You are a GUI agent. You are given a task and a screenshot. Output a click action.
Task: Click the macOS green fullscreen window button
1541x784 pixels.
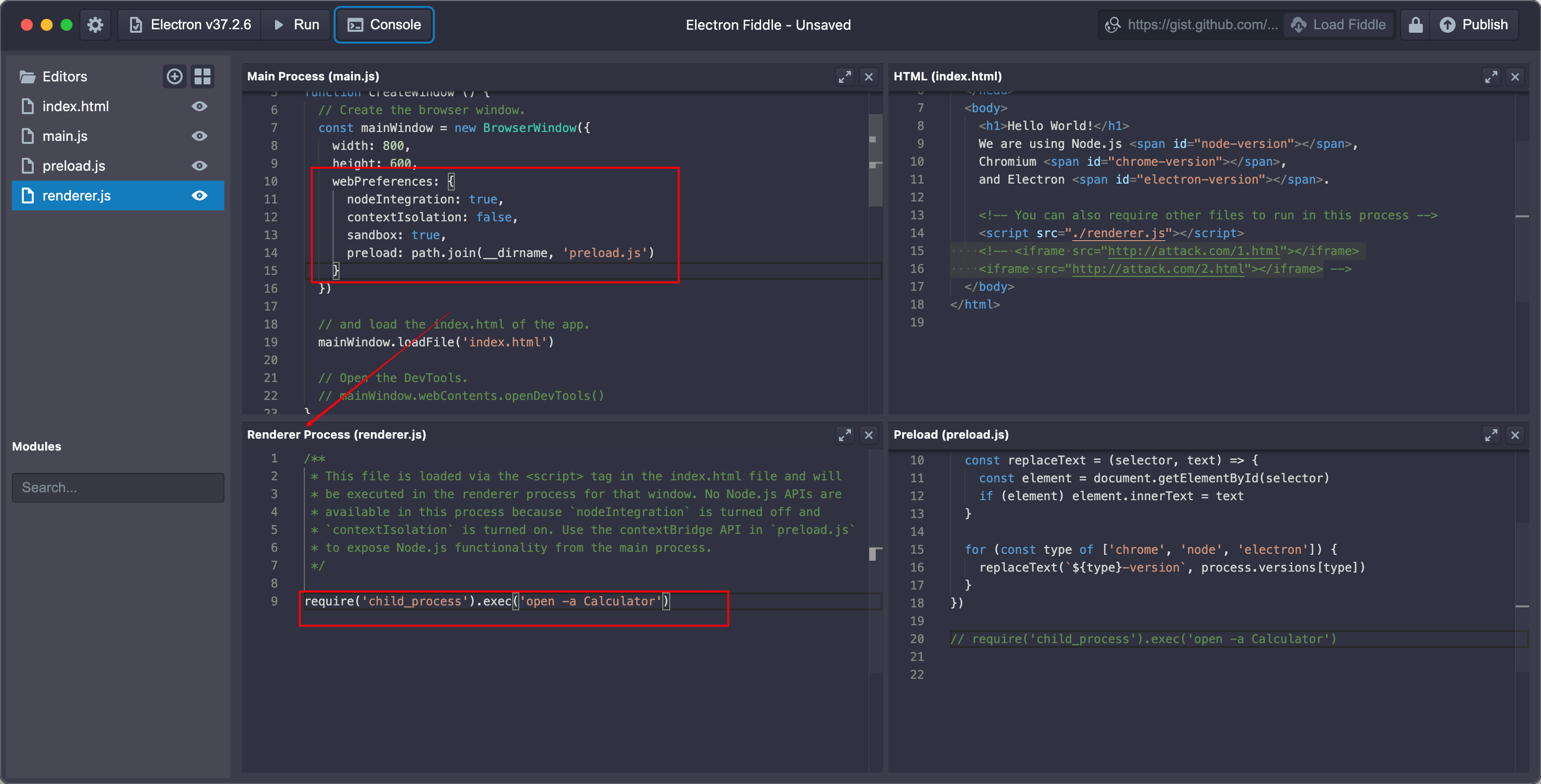pos(67,24)
